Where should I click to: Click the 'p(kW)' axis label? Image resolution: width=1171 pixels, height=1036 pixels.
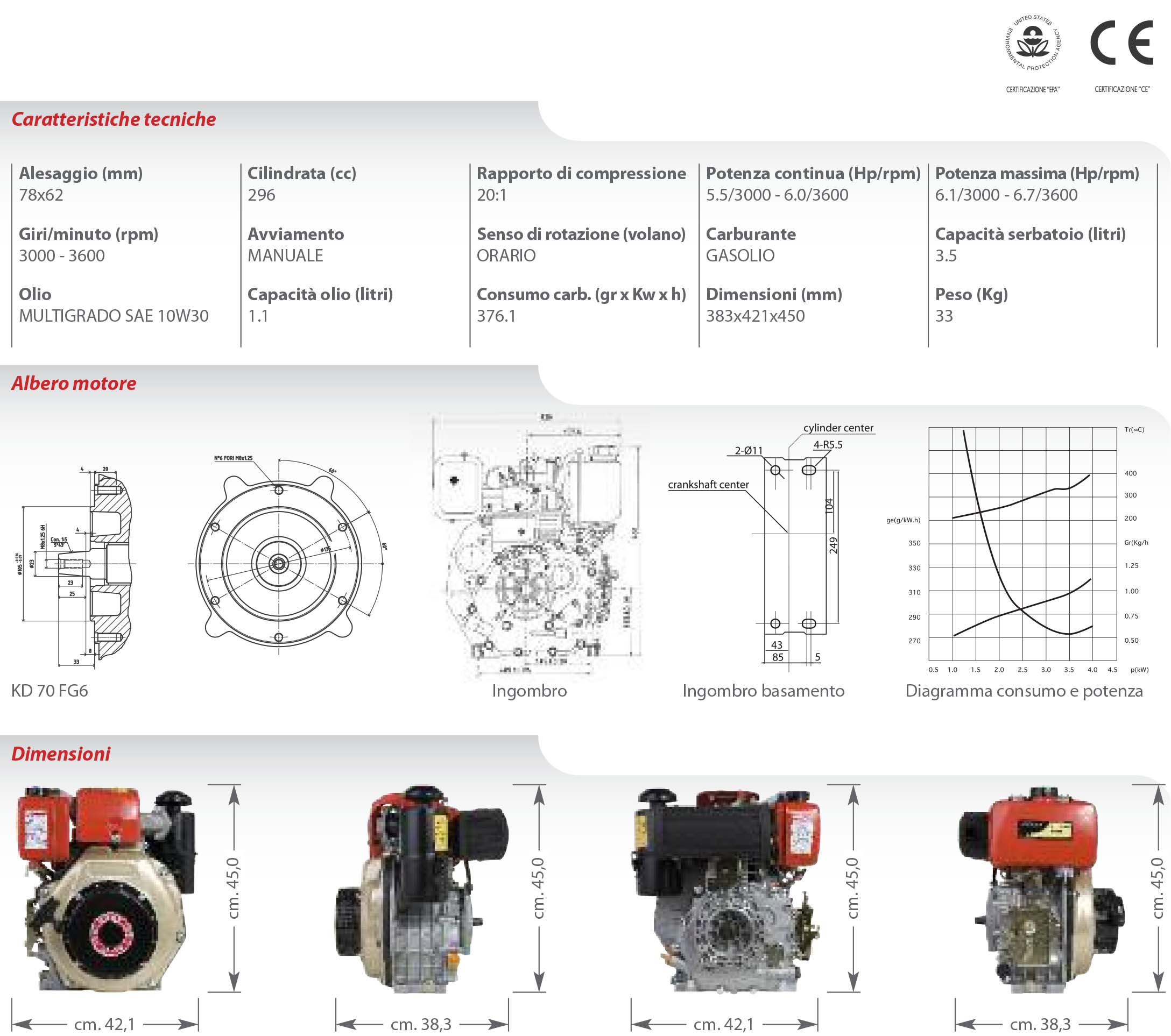click(x=1139, y=670)
